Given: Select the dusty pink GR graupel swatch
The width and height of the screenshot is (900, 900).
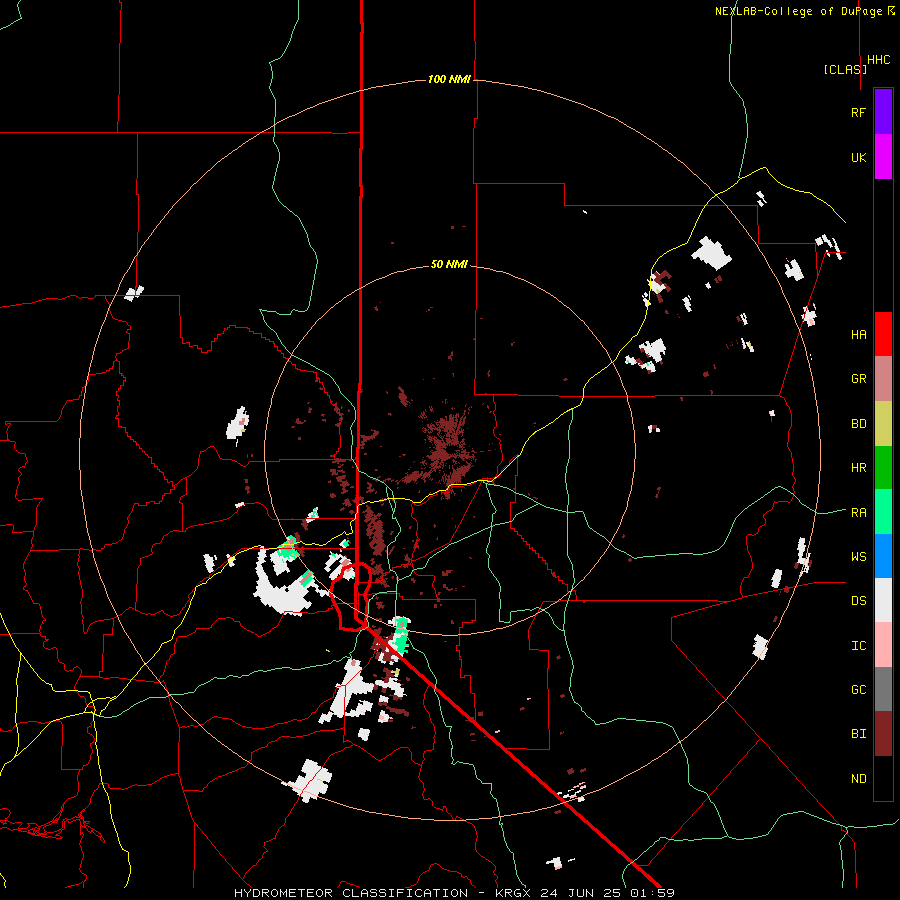Looking at the screenshot, I should coord(883,379).
